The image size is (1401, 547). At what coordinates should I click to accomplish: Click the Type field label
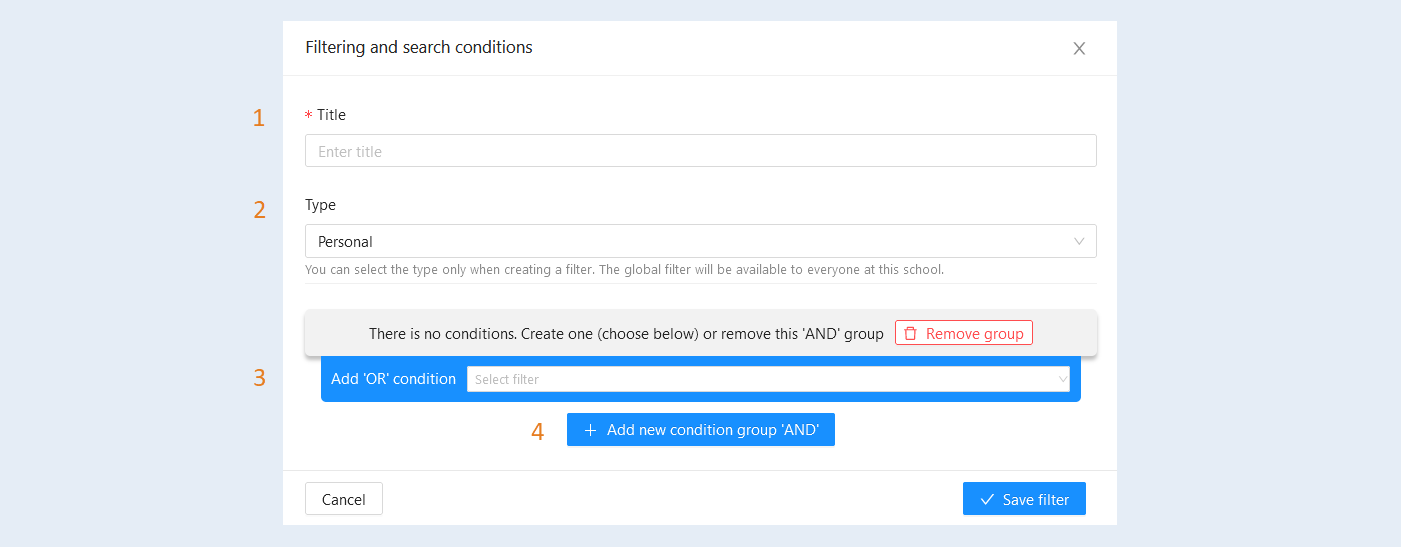pos(321,205)
